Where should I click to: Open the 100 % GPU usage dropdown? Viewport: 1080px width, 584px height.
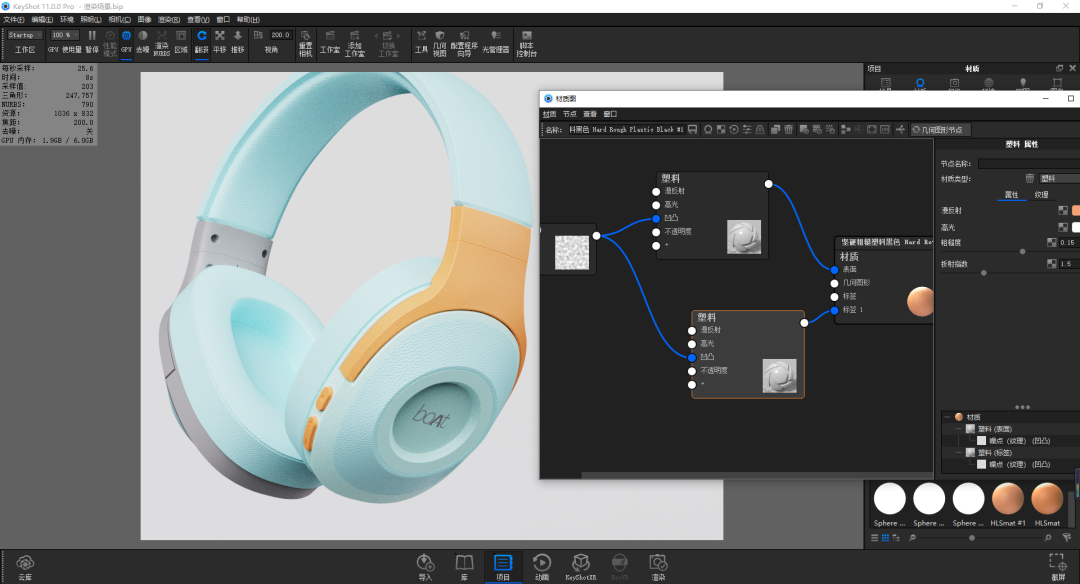click(65, 35)
